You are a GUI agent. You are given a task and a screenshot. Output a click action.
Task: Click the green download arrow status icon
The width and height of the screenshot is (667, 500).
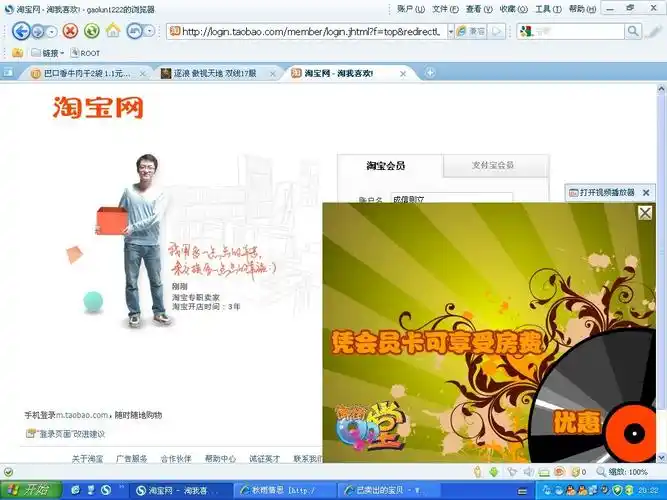tap(494, 472)
